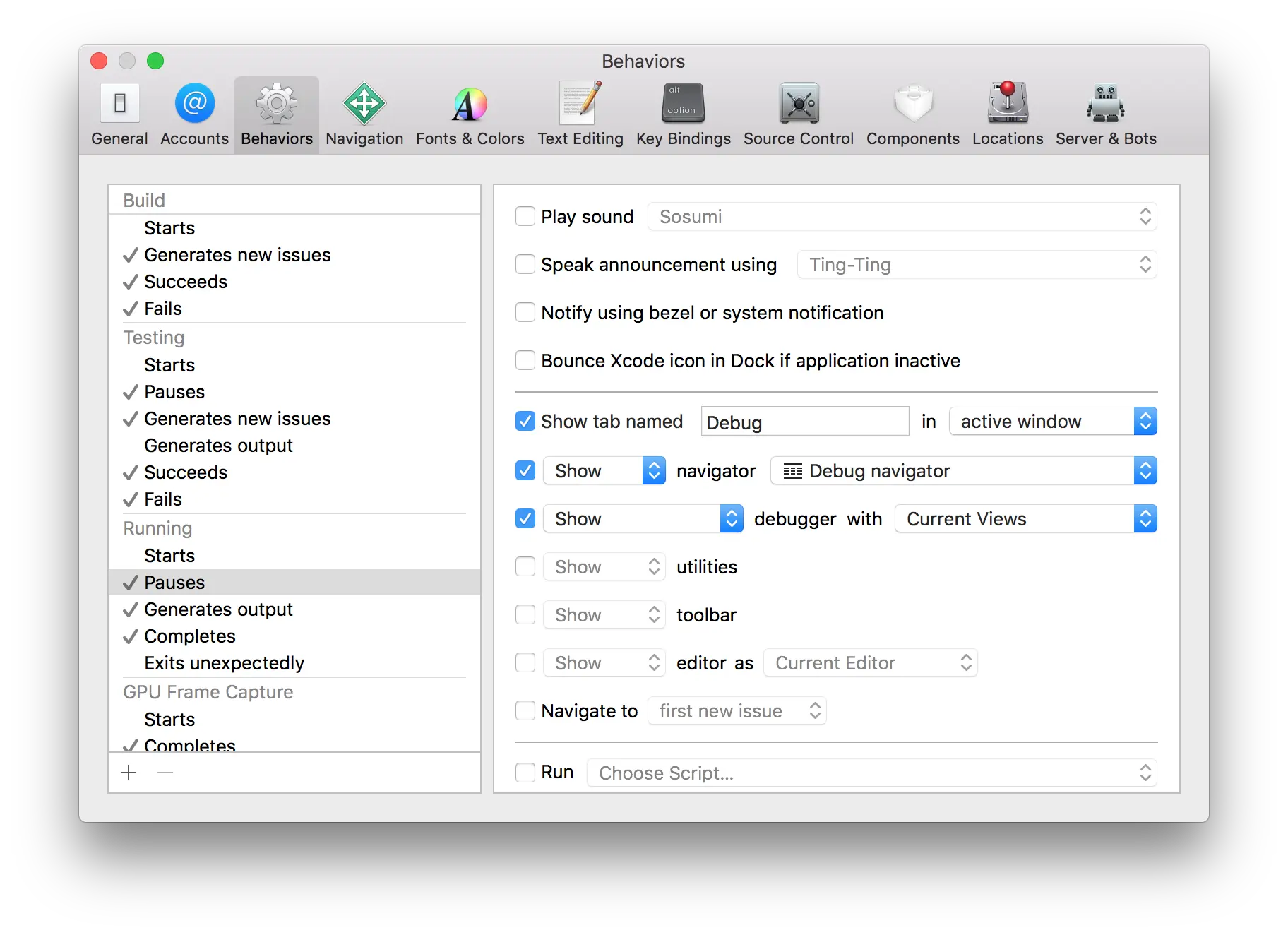Select Testing Pauses behavior
Viewport: 1288px width, 935px height.
click(x=294, y=392)
